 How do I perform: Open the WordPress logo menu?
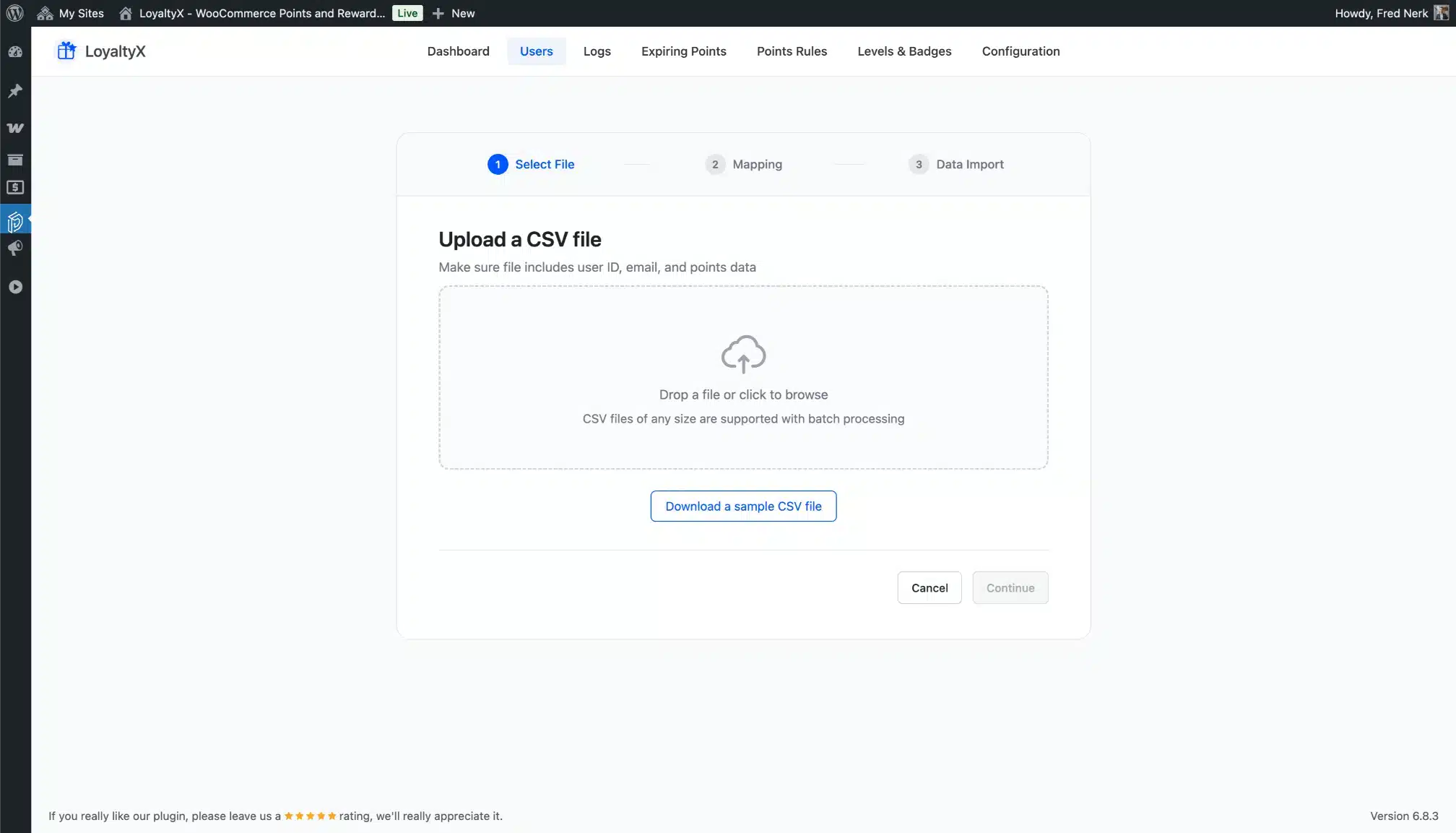point(15,13)
